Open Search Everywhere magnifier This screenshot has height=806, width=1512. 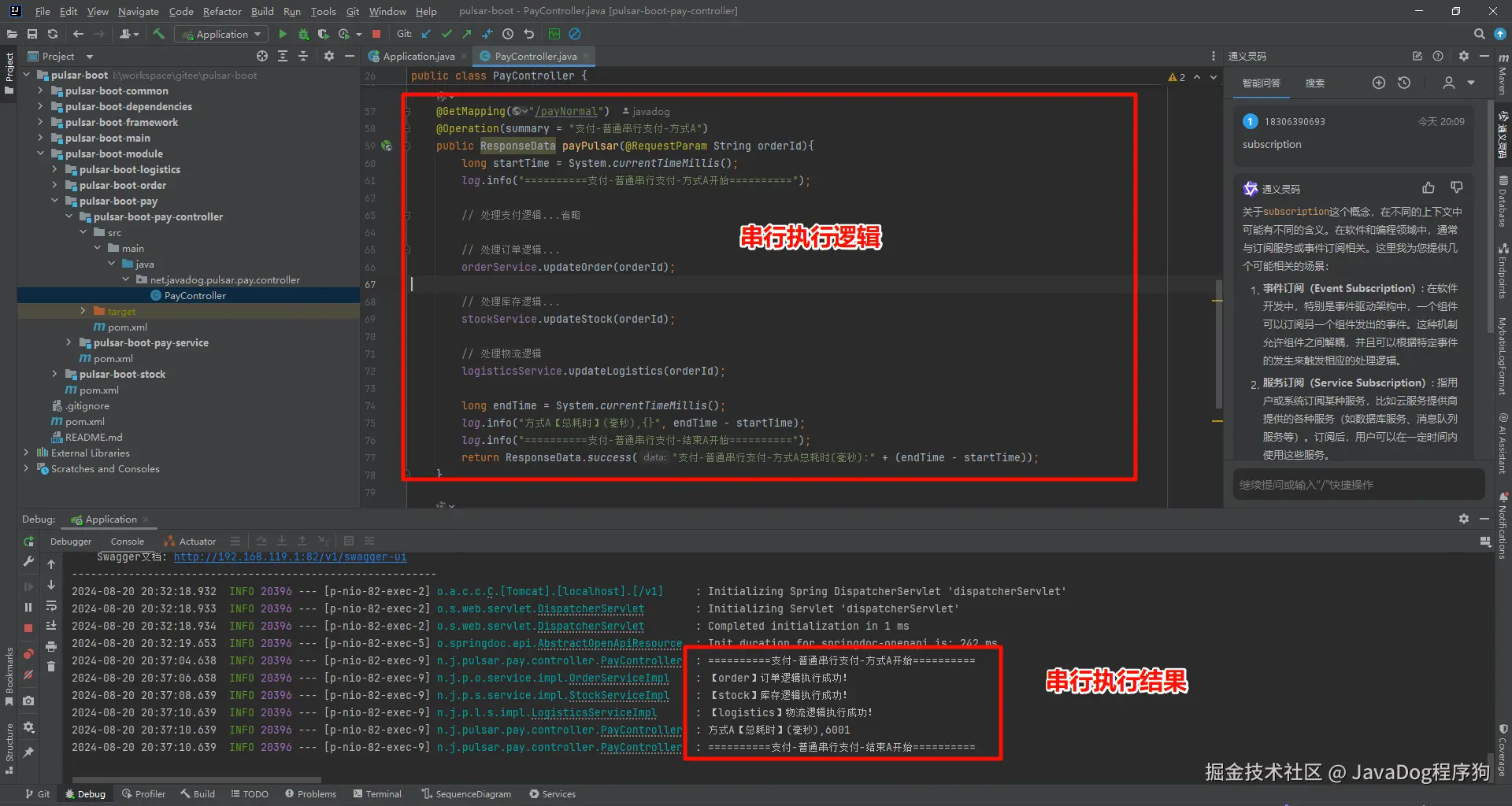coord(1479,34)
